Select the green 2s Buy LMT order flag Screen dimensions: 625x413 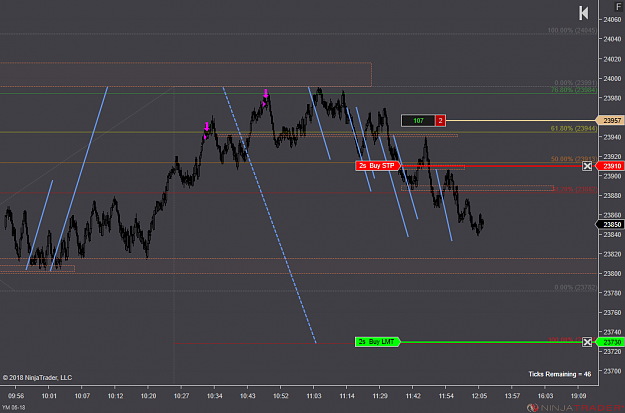377,342
